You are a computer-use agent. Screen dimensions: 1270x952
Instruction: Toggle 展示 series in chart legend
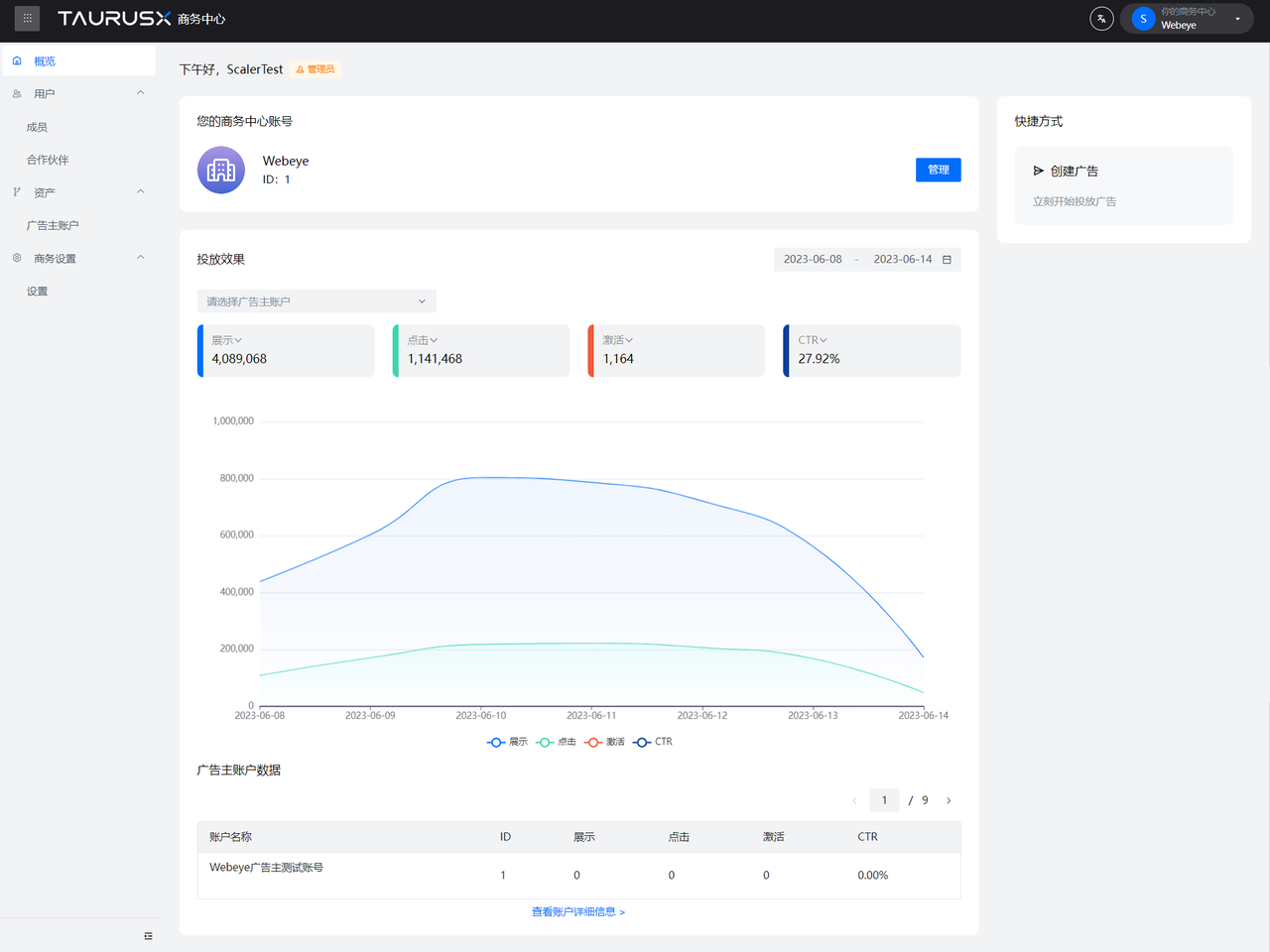(x=507, y=742)
